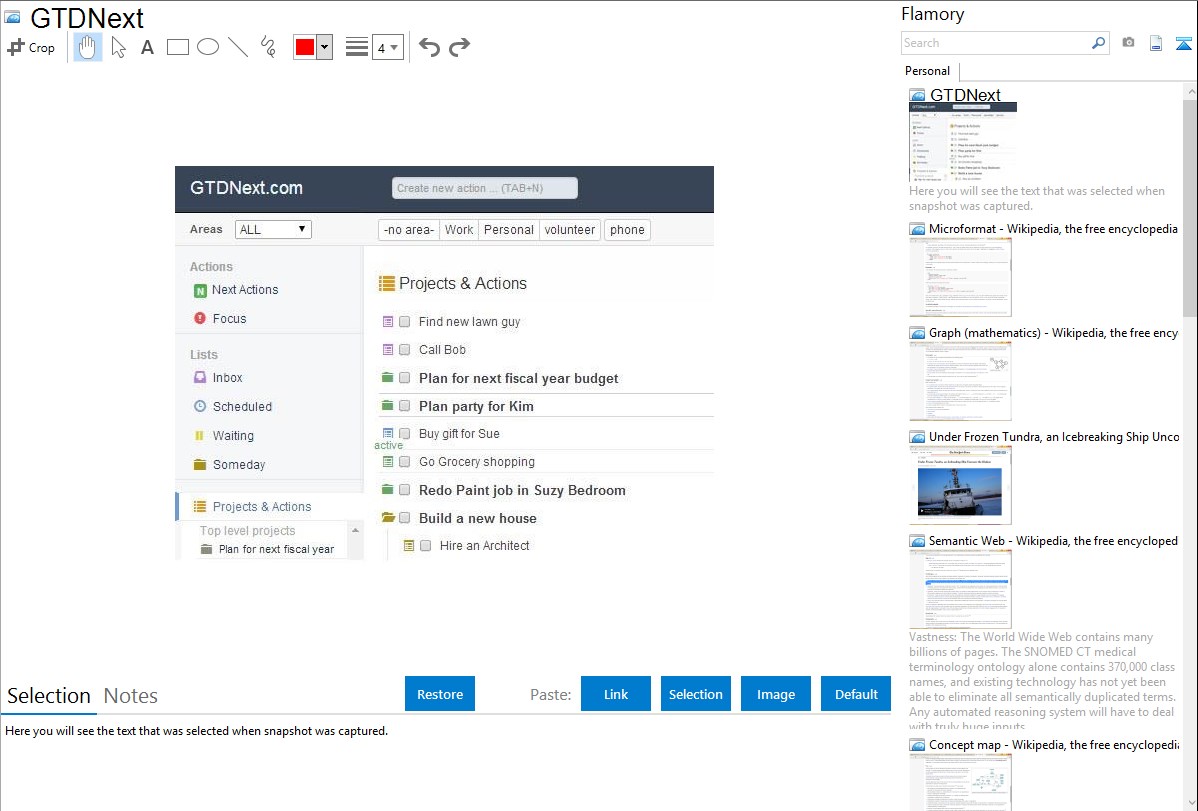Click the green Next Actions icon
The height and width of the screenshot is (811, 1198).
click(x=200, y=290)
